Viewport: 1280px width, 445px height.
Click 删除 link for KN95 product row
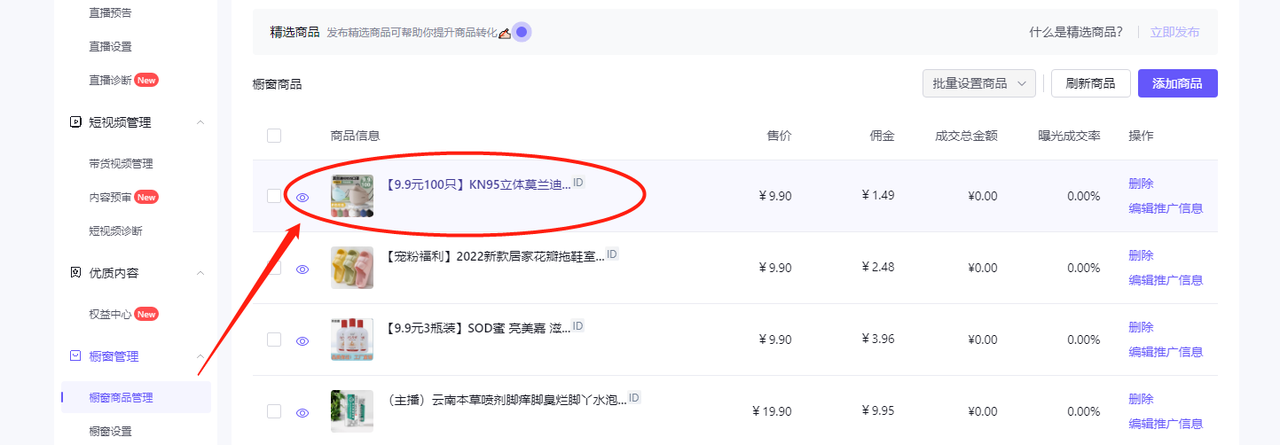coord(1141,184)
